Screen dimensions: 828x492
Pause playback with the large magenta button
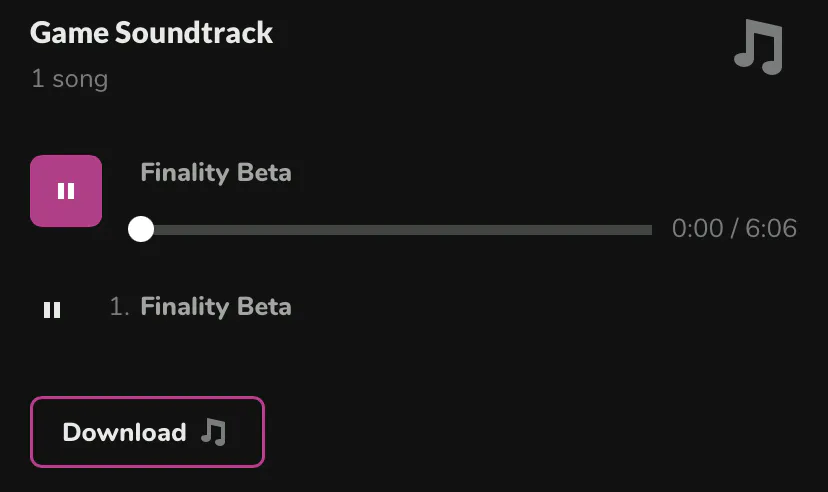(x=66, y=191)
